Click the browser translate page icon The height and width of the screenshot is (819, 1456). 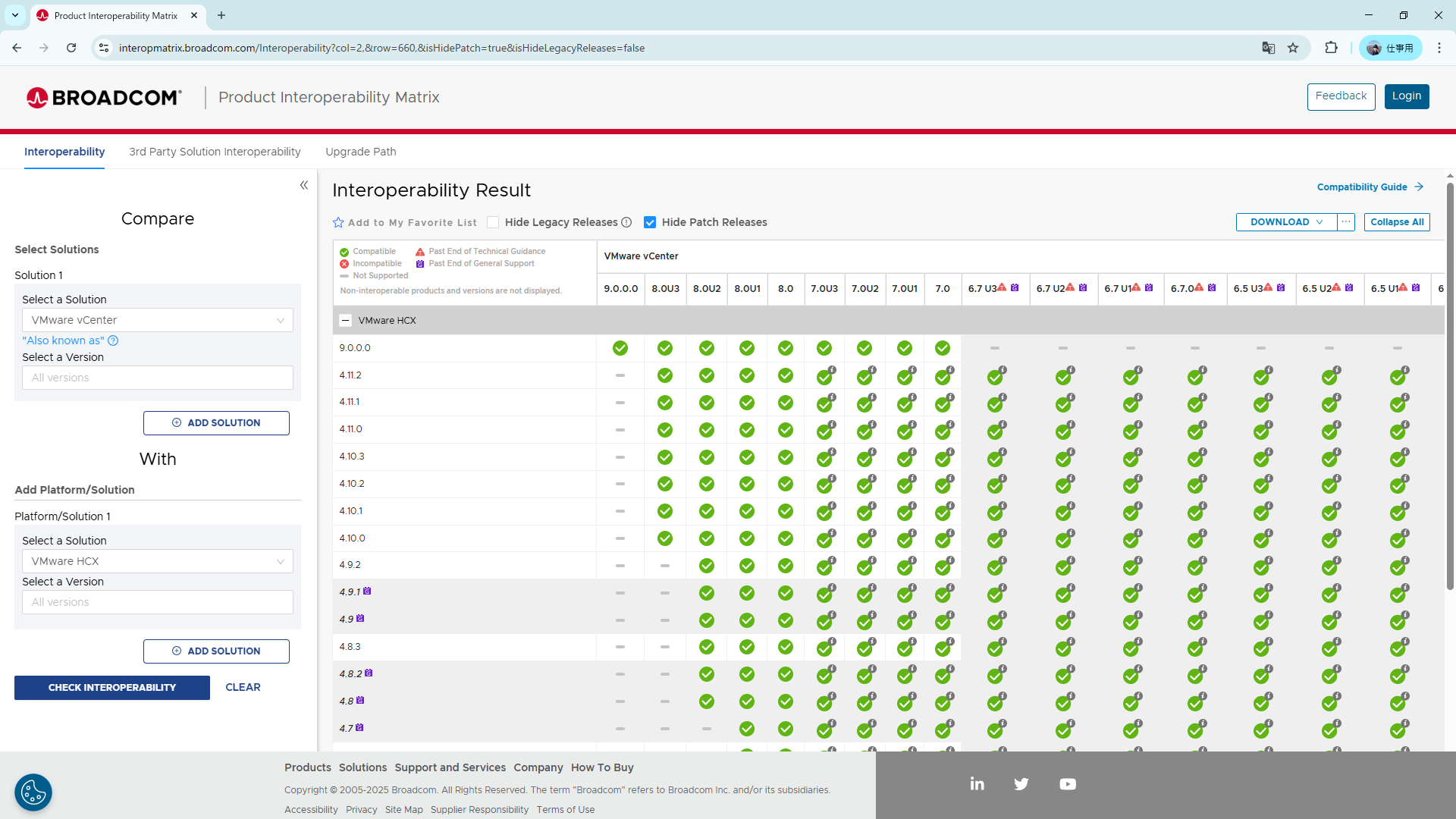1268,48
